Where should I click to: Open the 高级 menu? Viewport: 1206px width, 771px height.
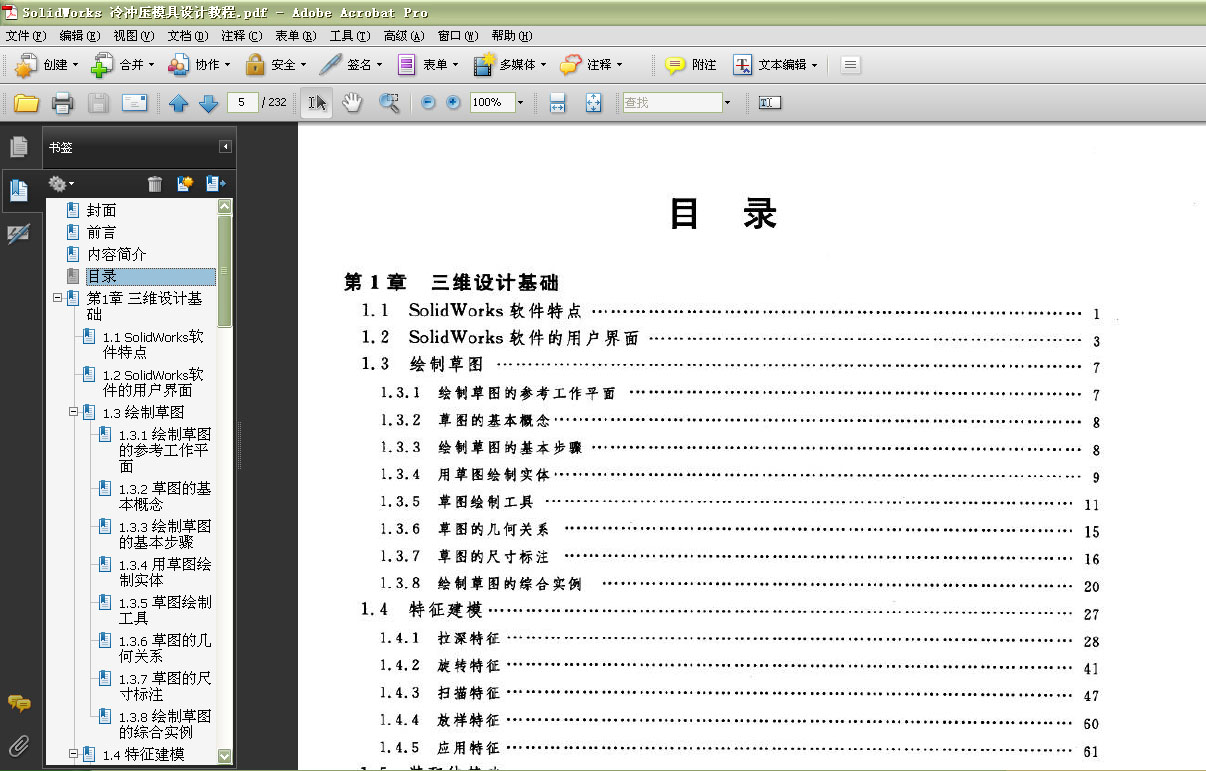coord(404,36)
